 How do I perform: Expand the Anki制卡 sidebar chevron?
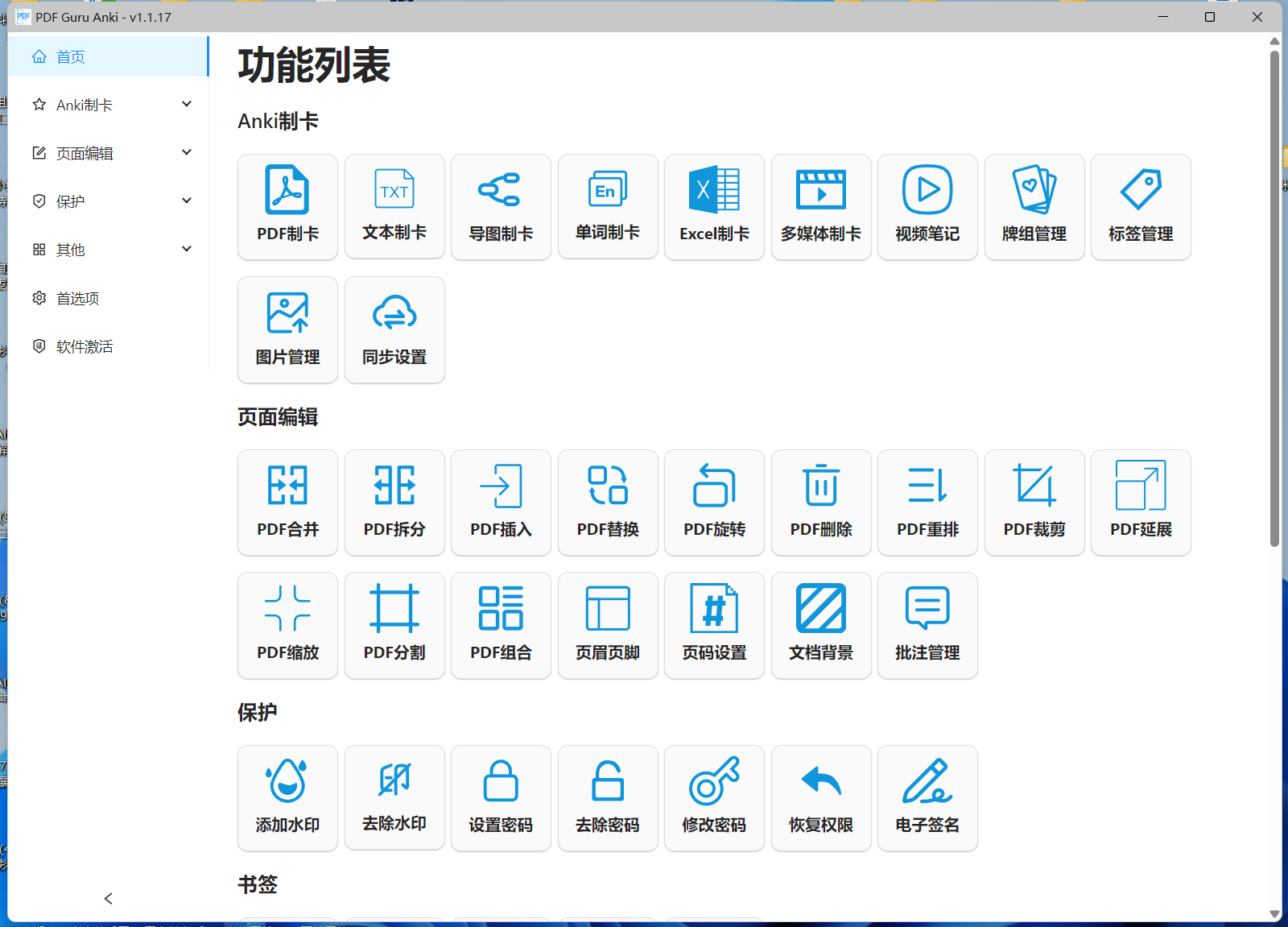(x=187, y=104)
